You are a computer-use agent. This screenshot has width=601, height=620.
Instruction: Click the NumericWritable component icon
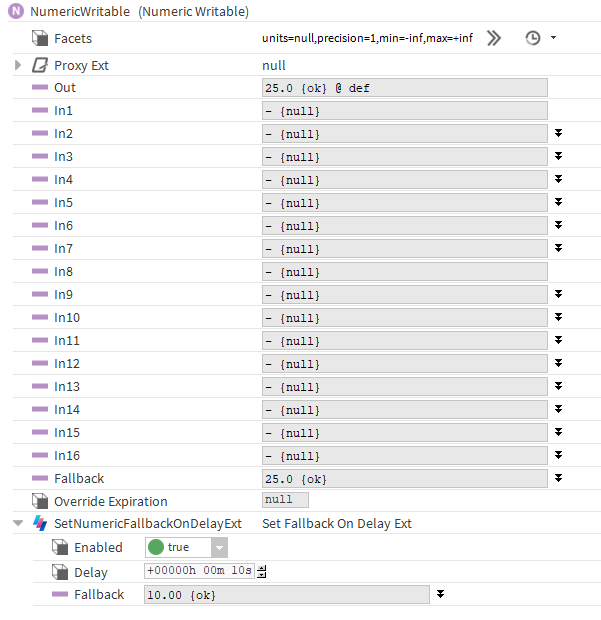(16, 12)
